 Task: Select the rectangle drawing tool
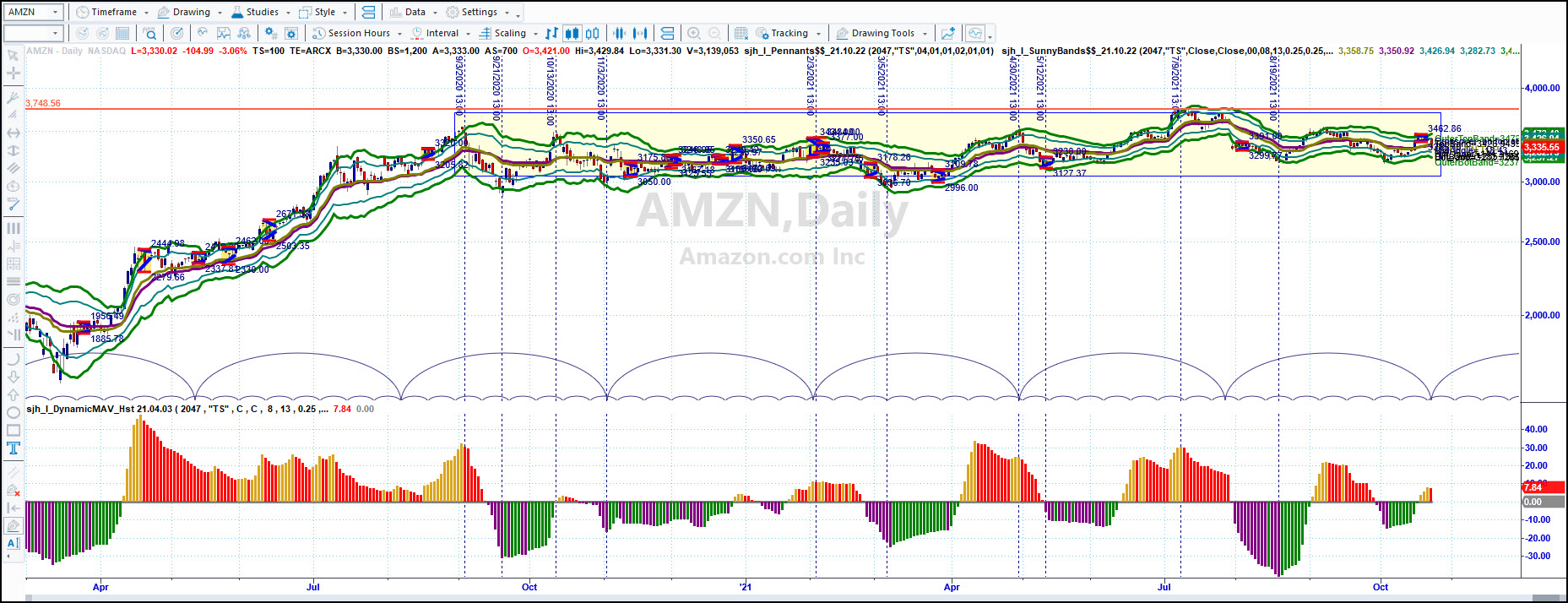click(13, 431)
